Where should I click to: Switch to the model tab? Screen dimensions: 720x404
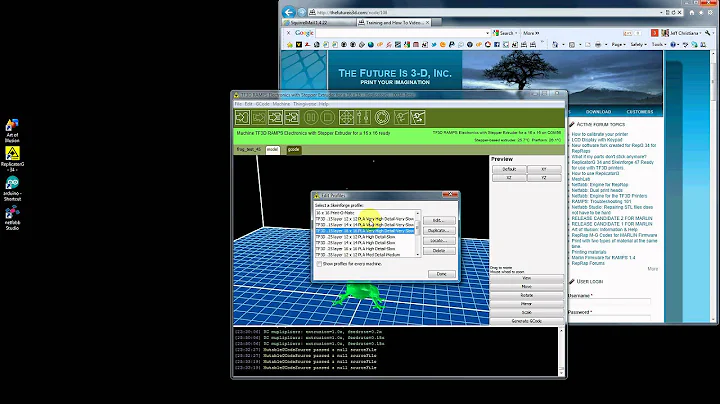(272, 150)
